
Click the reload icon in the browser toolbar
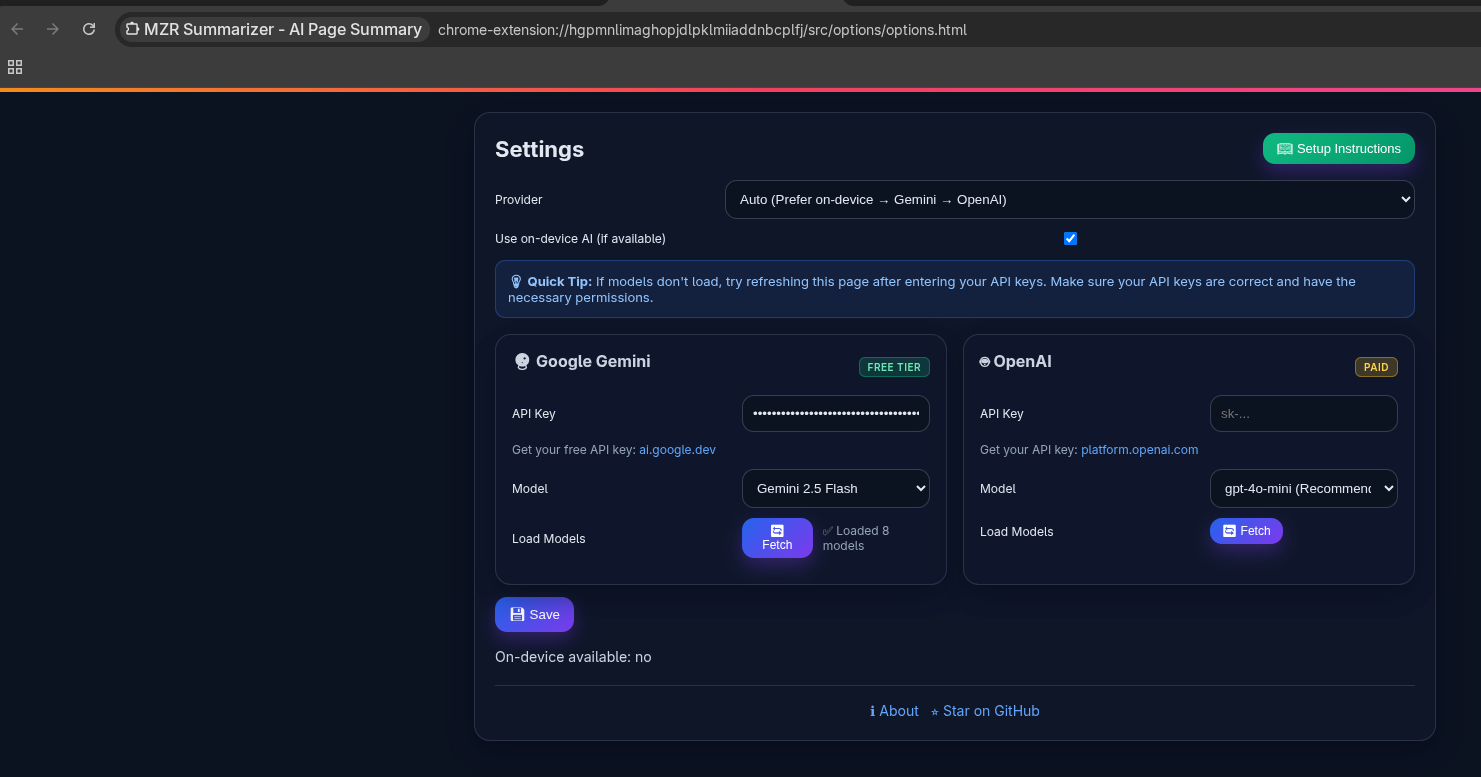tap(88, 29)
